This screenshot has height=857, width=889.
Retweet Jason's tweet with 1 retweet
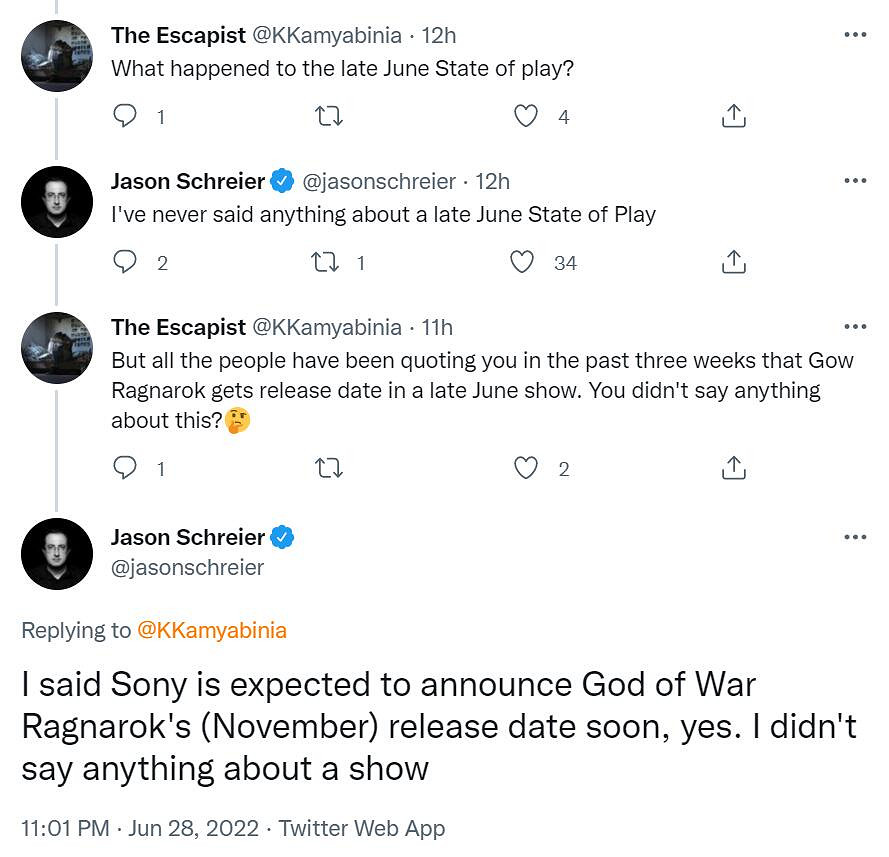click(x=325, y=262)
